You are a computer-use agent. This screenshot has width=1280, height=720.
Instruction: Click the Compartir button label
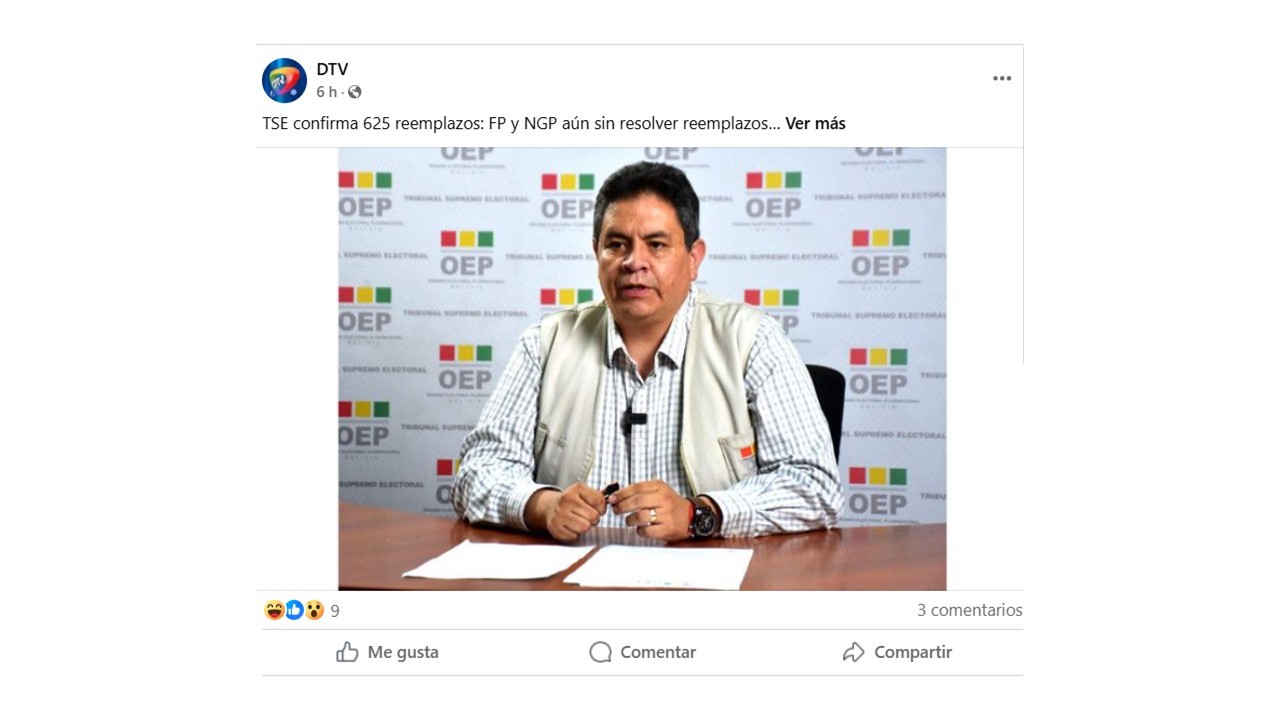pos(913,652)
